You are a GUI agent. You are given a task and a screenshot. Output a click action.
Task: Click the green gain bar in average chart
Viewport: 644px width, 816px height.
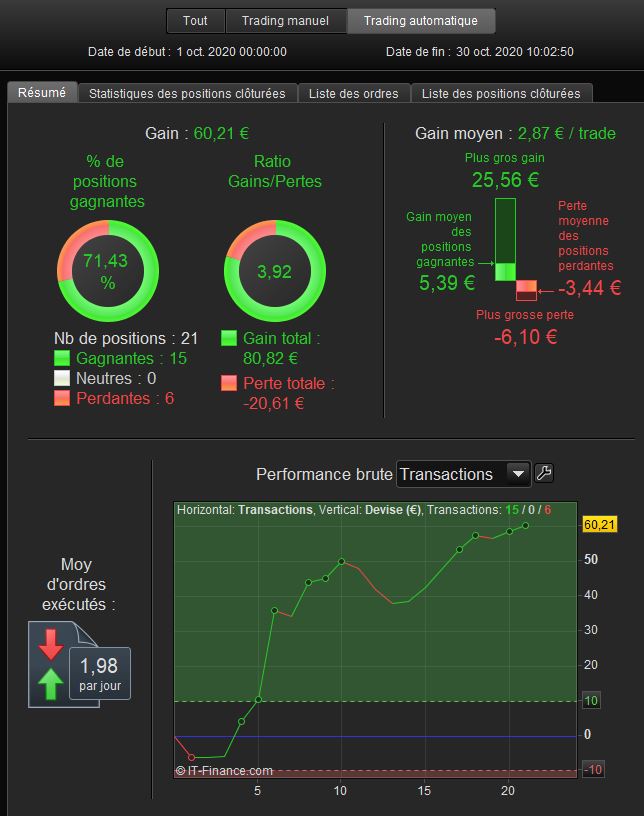(505, 239)
